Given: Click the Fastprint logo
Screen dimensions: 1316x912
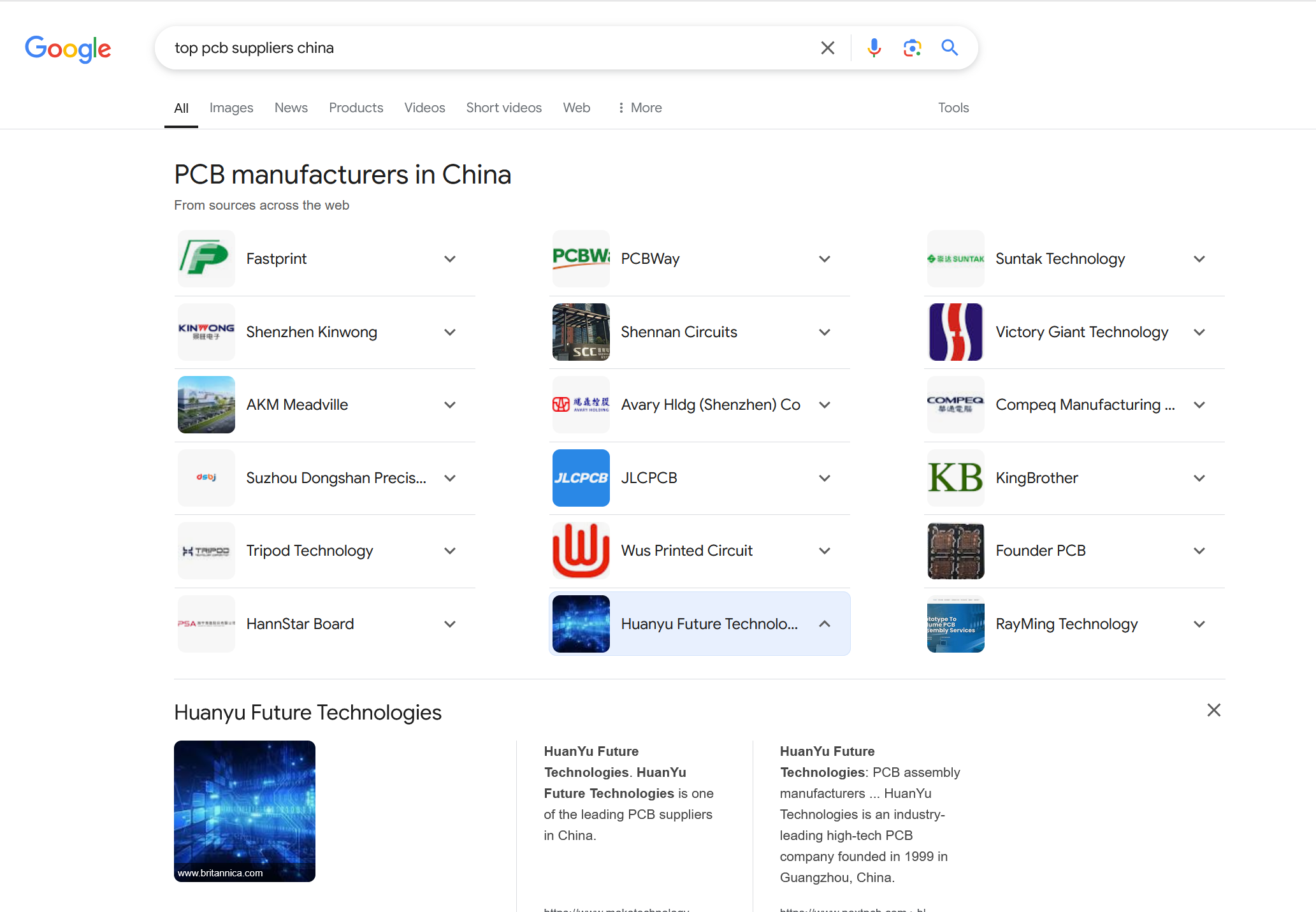Looking at the screenshot, I should [206, 259].
